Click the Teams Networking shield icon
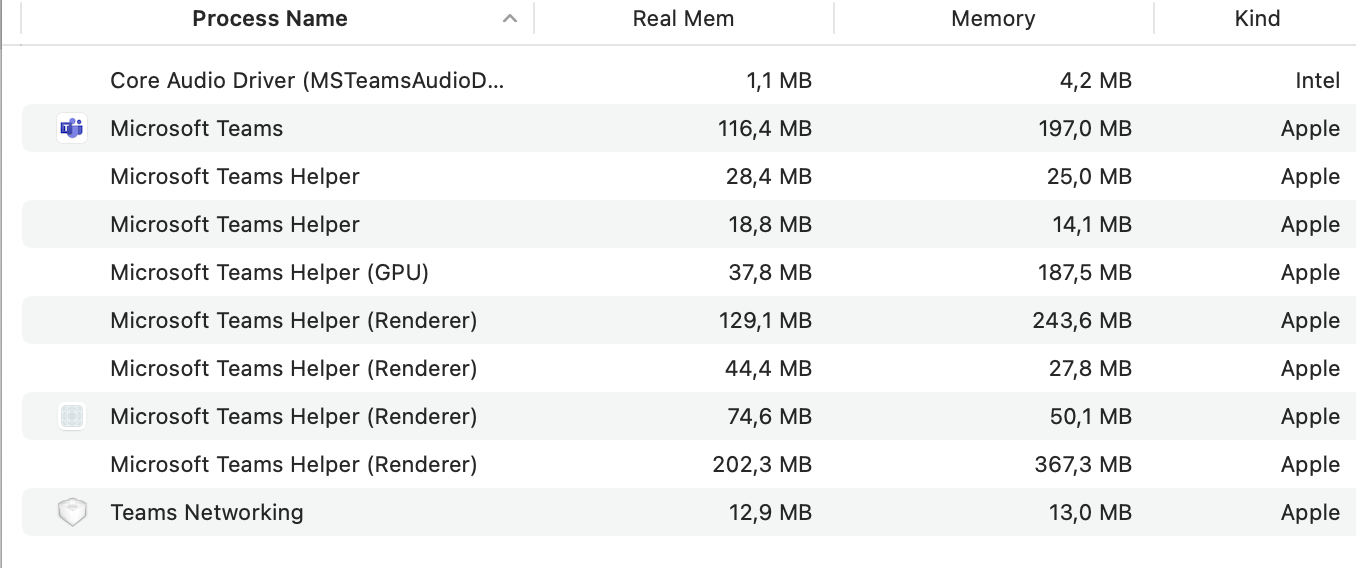This screenshot has height=568, width=1356. coord(72,513)
